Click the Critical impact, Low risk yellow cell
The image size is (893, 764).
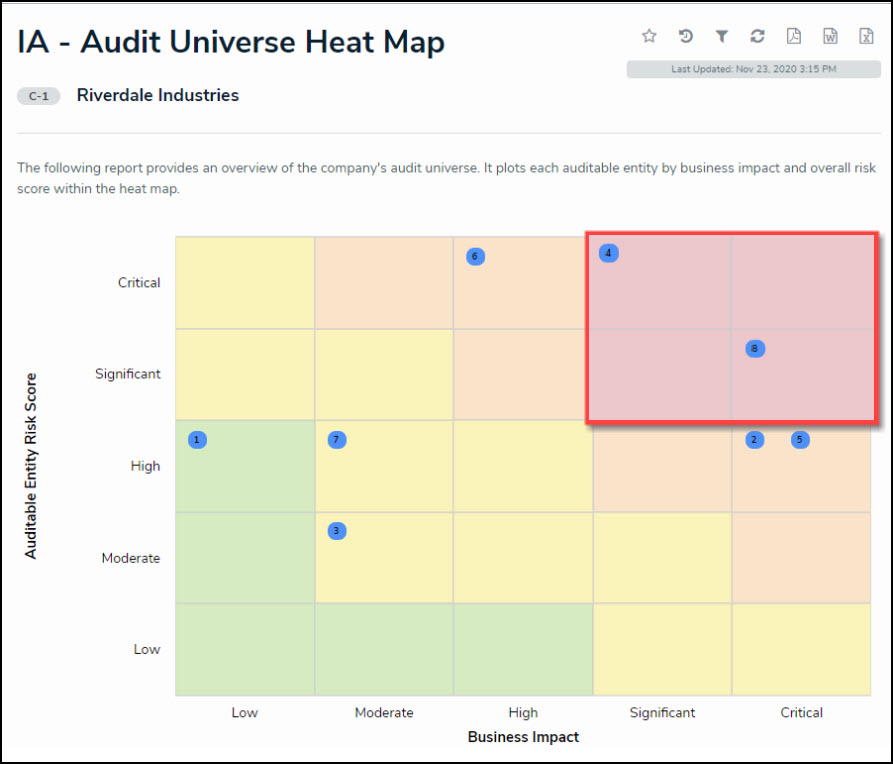(x=801, y=650)
